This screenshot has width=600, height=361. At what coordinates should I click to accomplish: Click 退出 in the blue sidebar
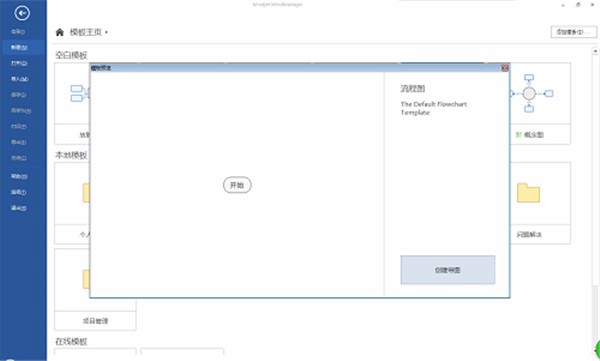(x=18, y=208)
